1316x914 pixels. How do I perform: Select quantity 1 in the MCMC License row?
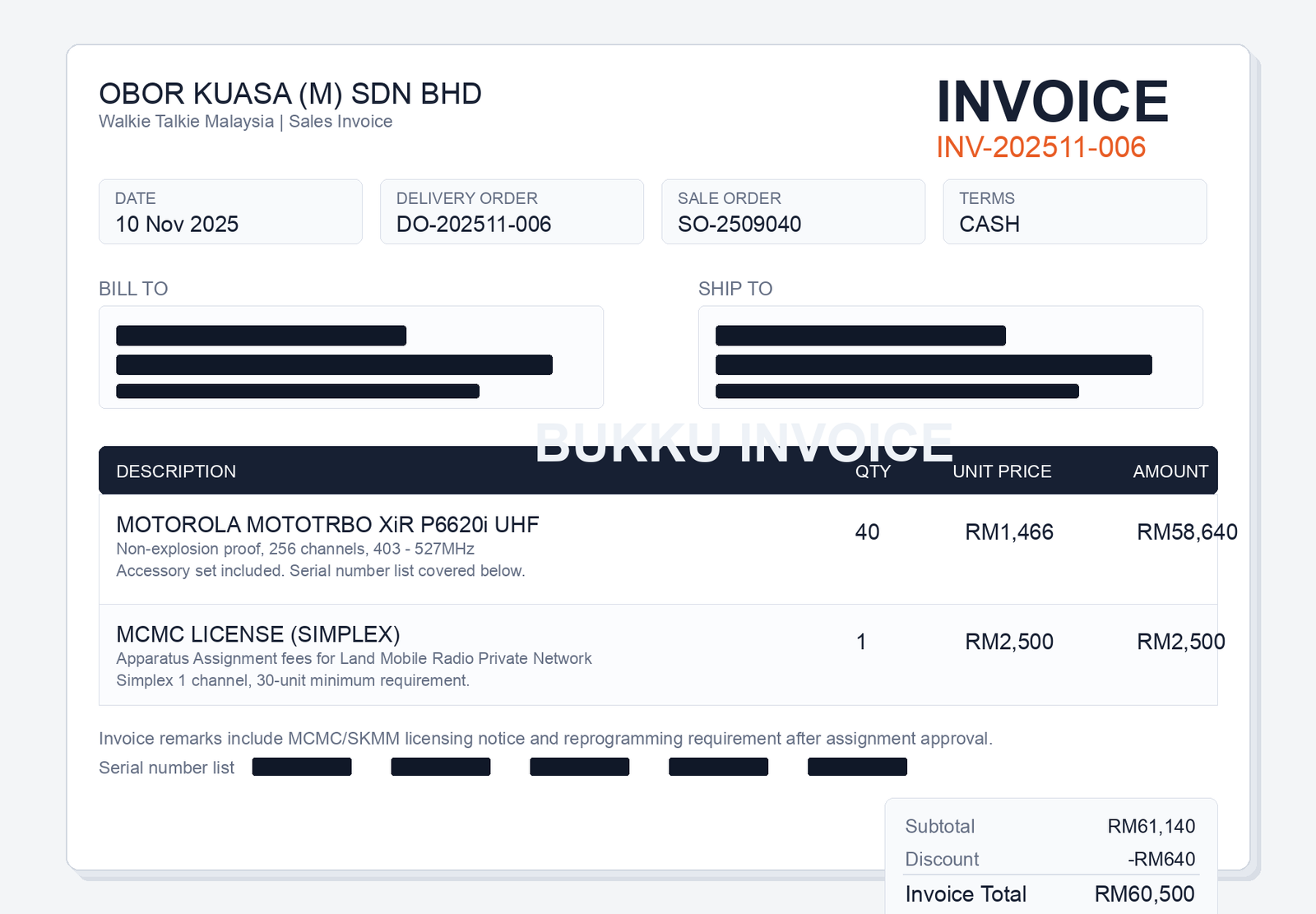pyautogui.click(x=861, y=642)
